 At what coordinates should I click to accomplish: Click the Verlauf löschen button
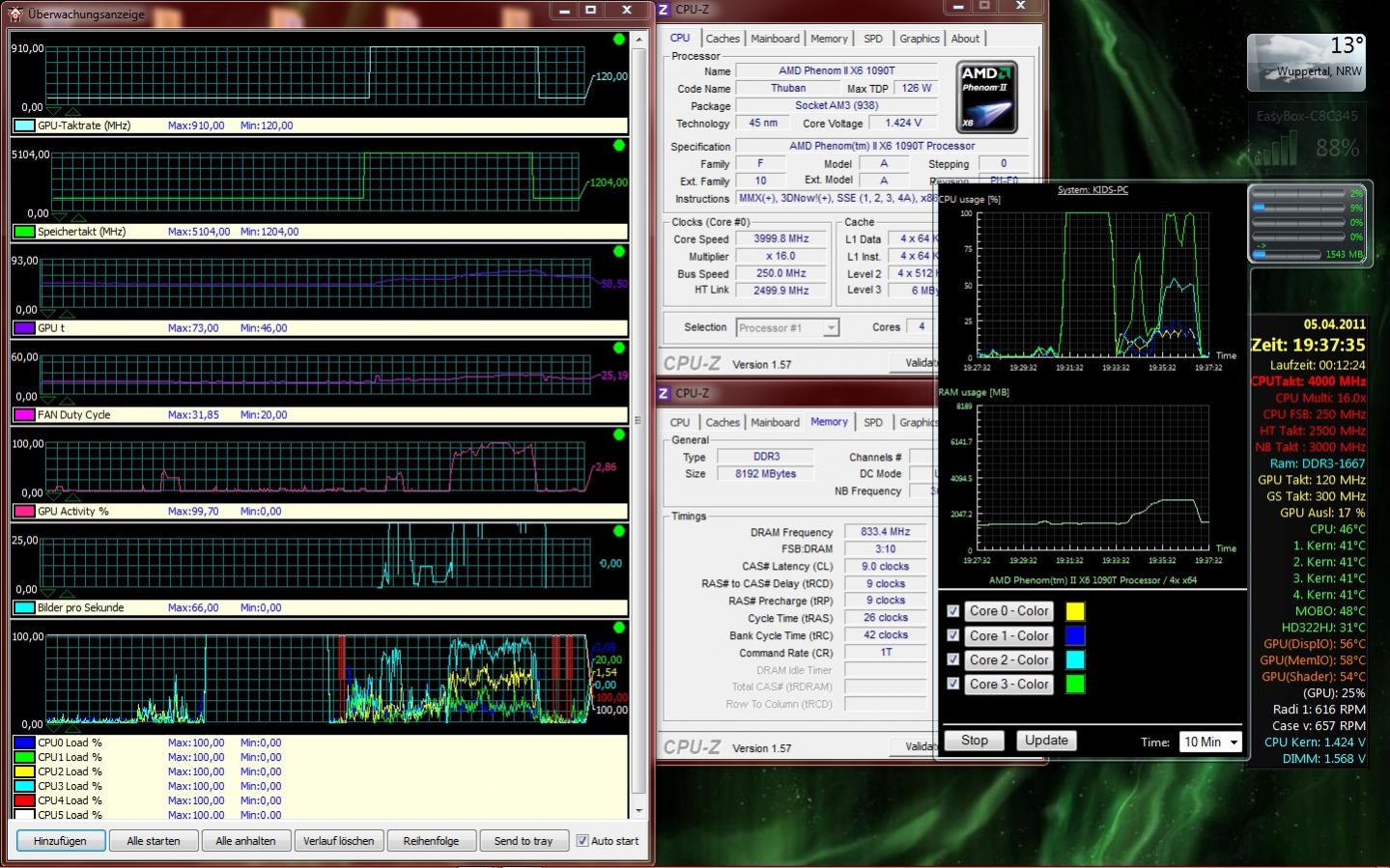coord(338,841)
